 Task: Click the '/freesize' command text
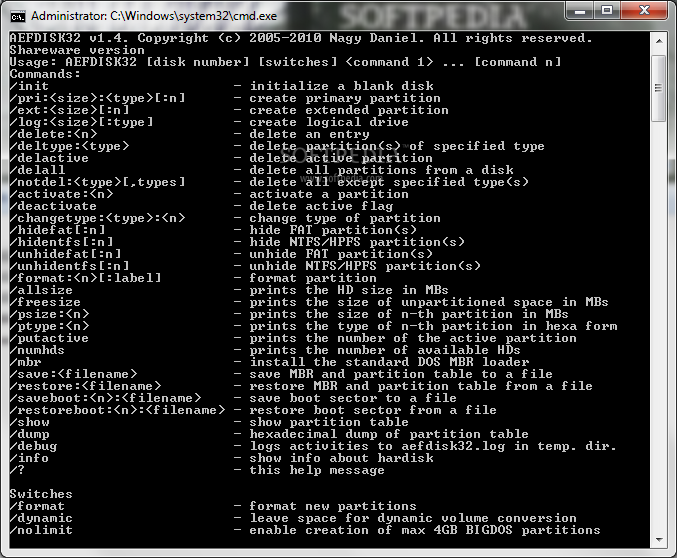(x=45, y=302)
